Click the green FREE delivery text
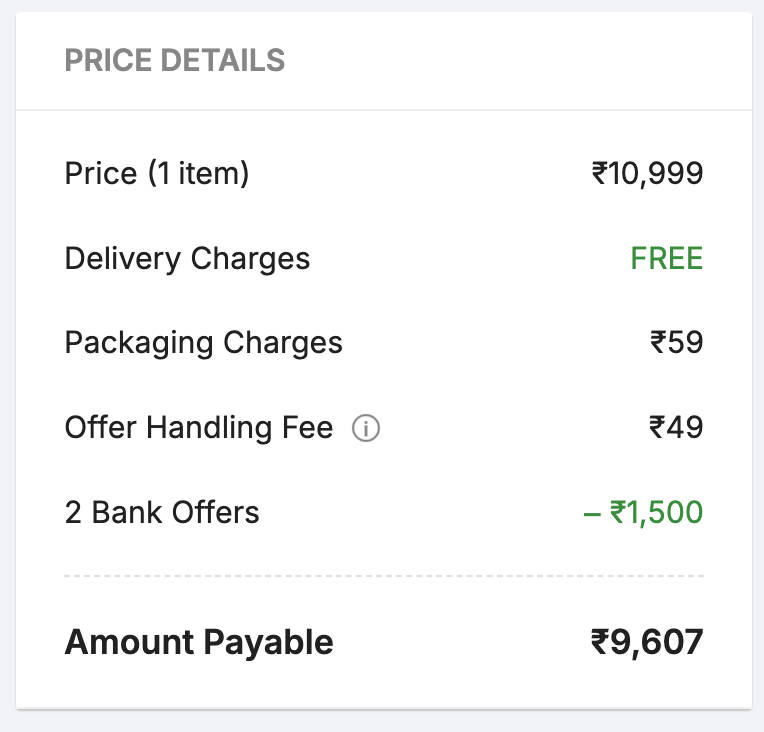Image resolution: width=764 pixels, height=732 pixels. [x=666, y=259]
